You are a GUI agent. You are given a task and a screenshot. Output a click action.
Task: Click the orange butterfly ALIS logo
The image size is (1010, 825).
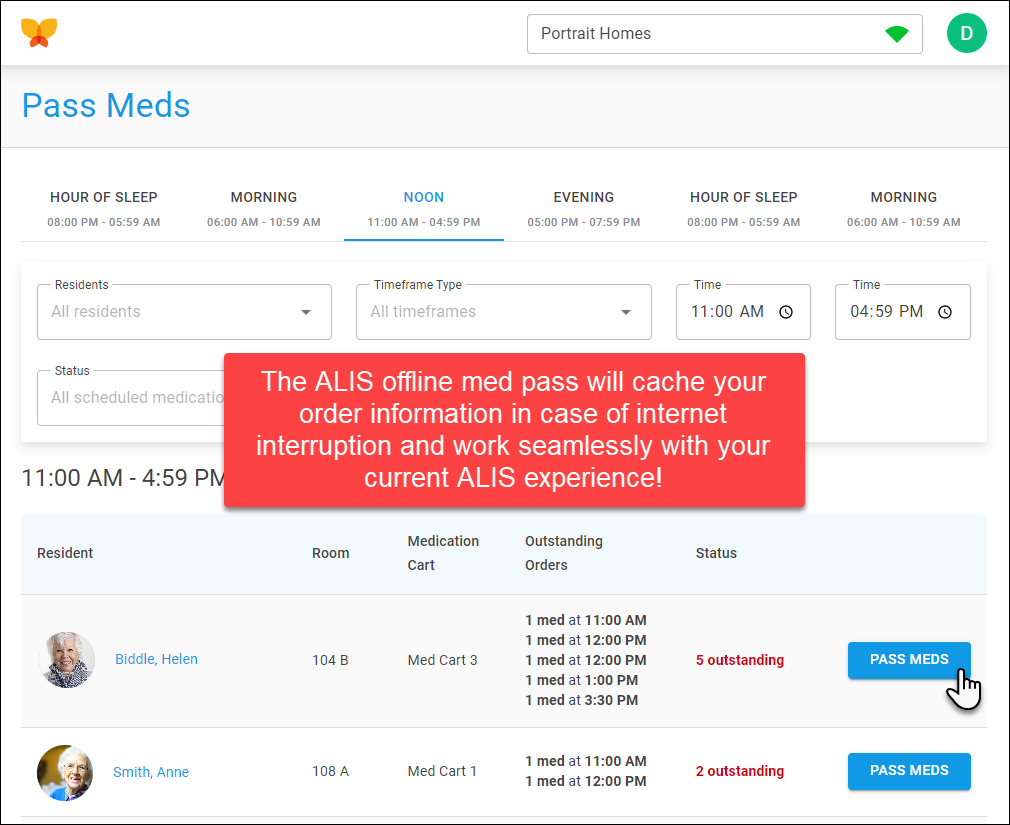[39, 33]
